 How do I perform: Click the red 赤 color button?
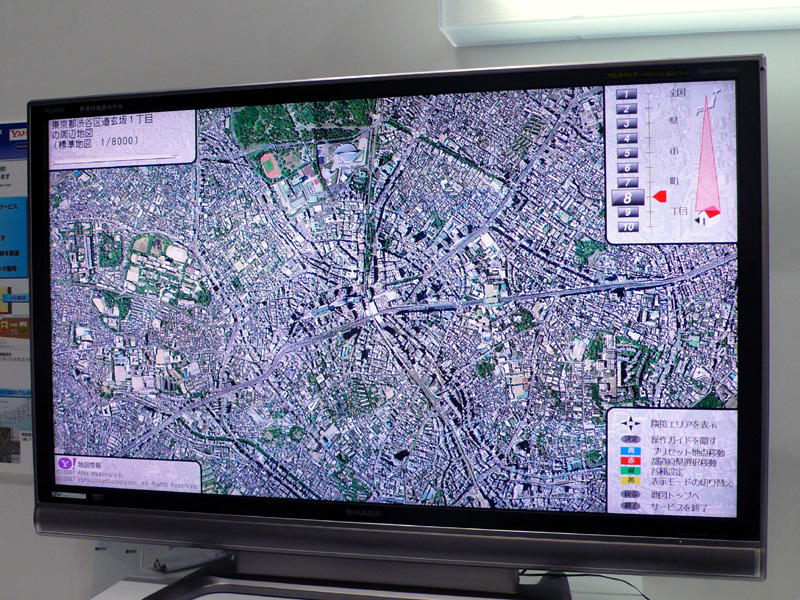coord(631,461)
